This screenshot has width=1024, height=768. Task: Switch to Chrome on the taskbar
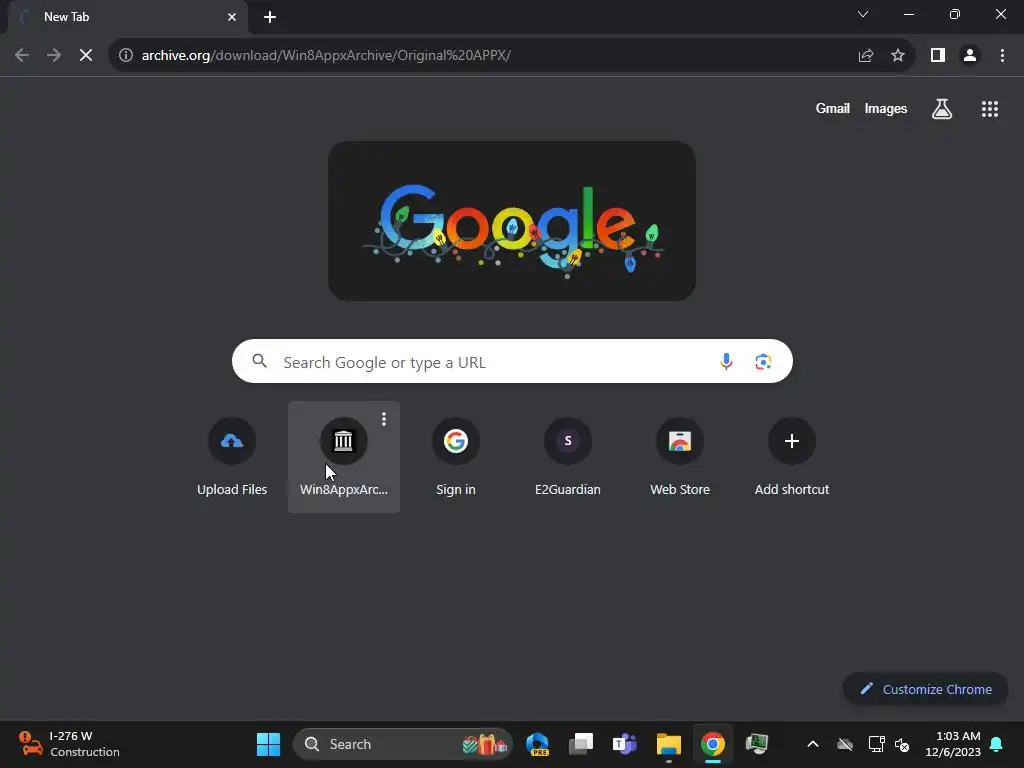coord(712,744)
